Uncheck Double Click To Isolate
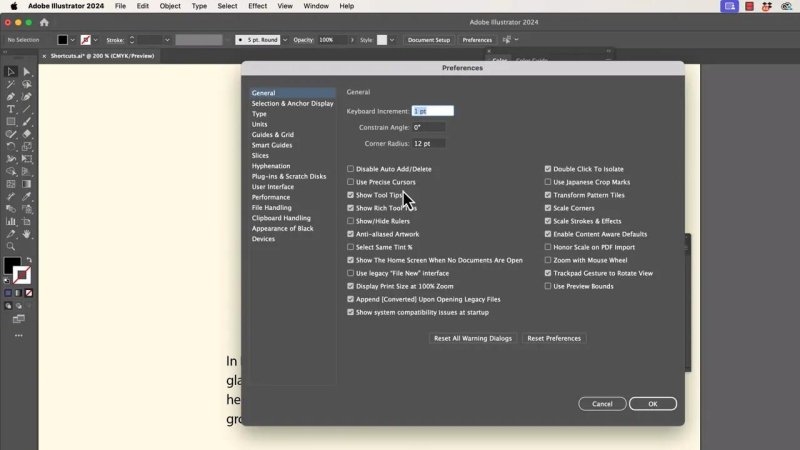 coord(548,169)
